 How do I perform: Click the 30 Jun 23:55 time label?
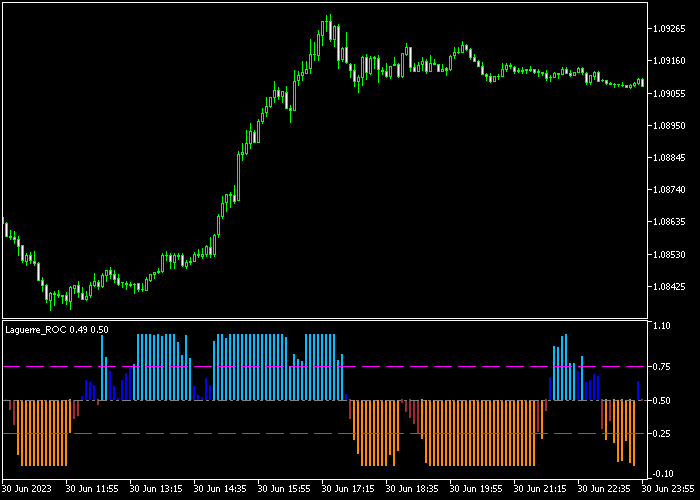[668, 488]
